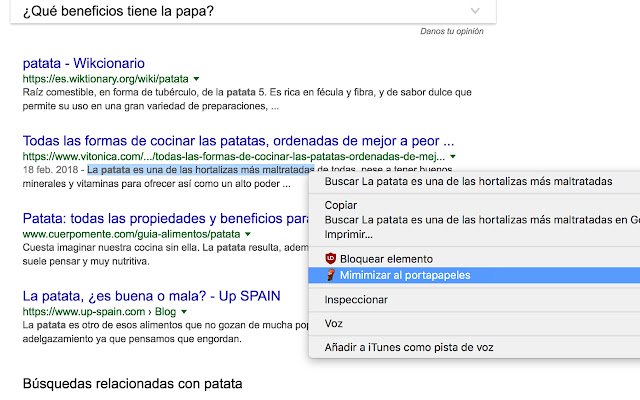Viewport: 640px width, 400px height.
Task: Open the dropdown arrow next to the wiktionary URL
Action: pyautogui.click(x=196, y=79)
